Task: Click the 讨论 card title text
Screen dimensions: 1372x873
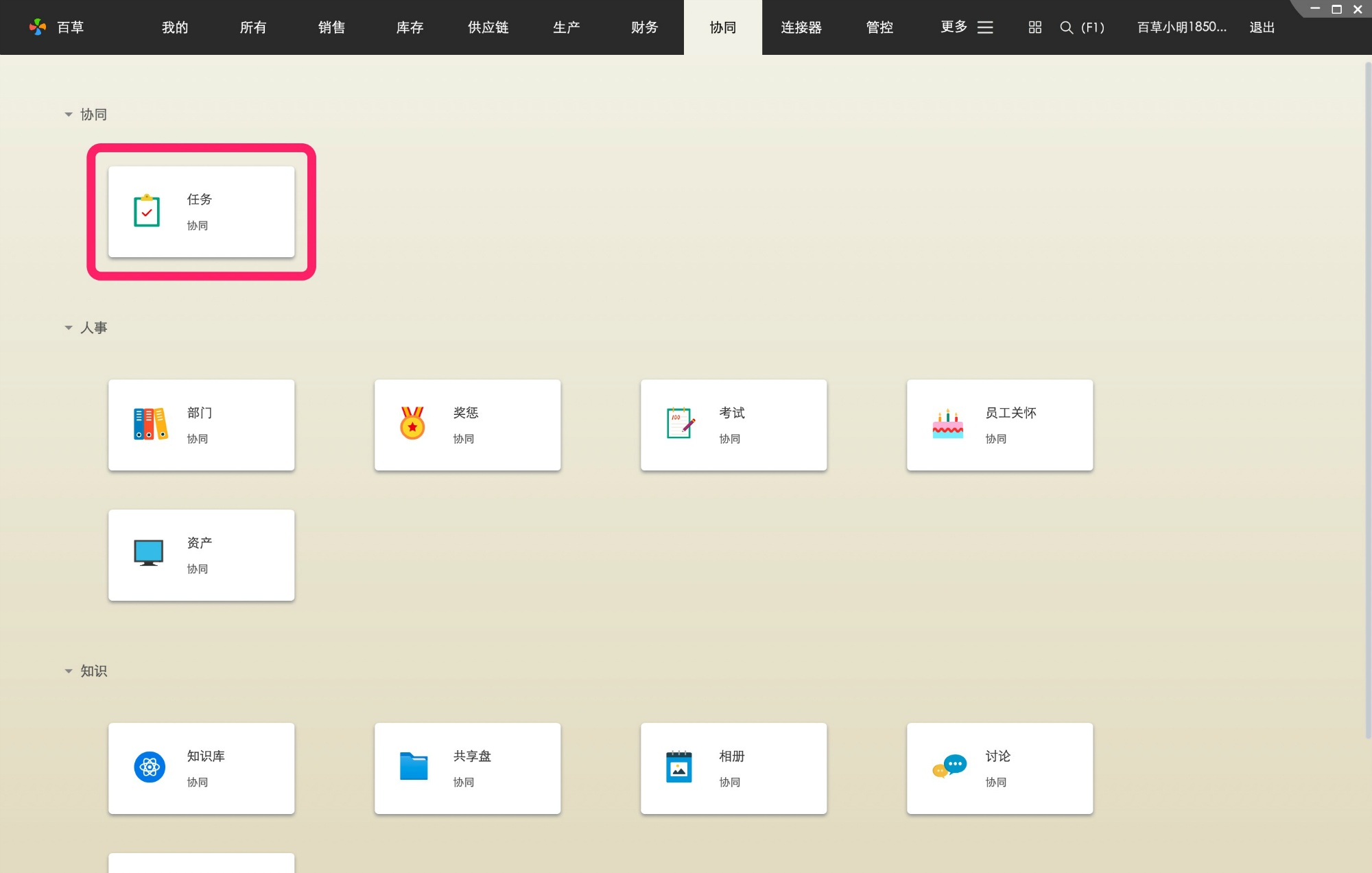Action: coord(997,756)
